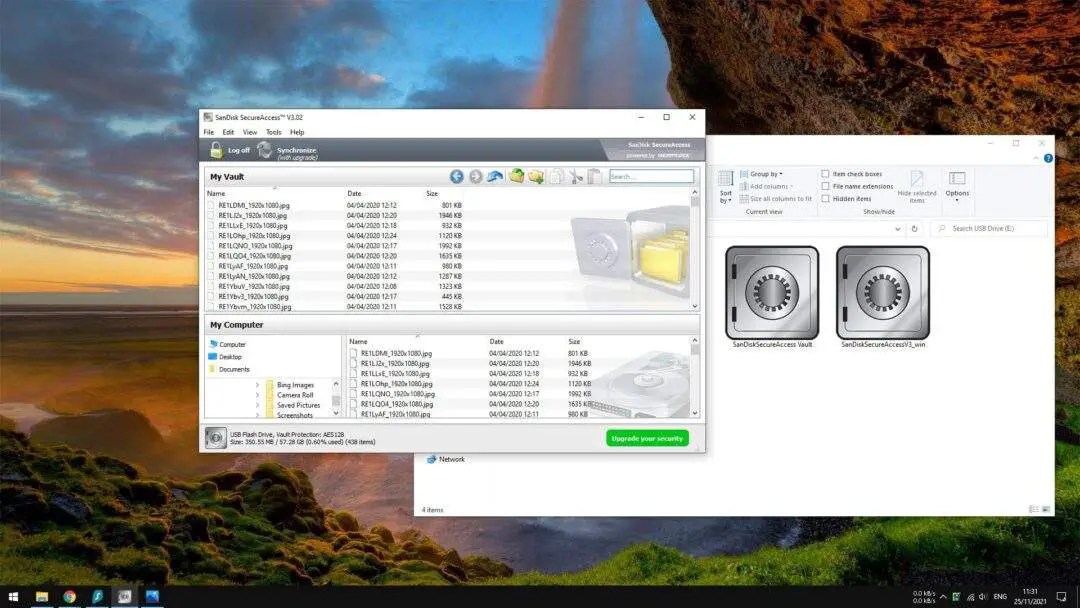Select the add files to vault folder icon
Screen dimensions: 1080x608
(x=516, y=176)
